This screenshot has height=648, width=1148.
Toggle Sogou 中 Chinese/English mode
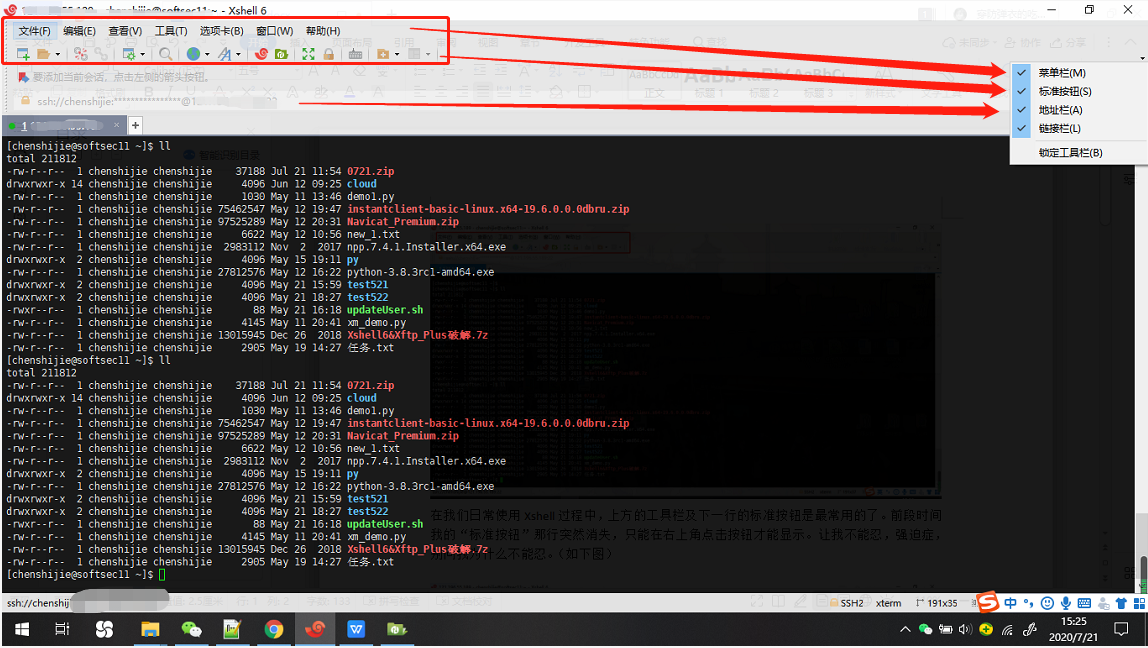pyautogui.click(x=1011, y=603)
